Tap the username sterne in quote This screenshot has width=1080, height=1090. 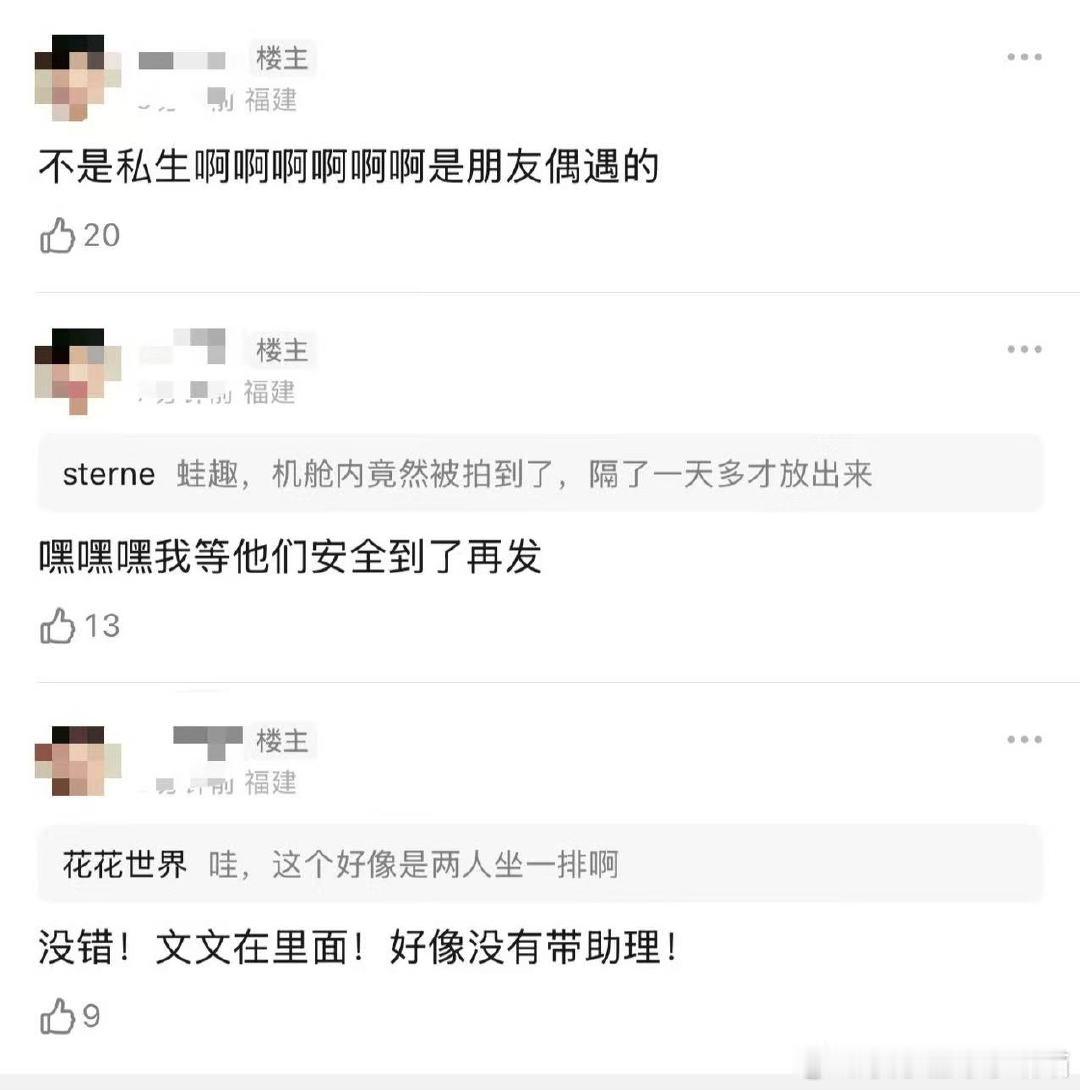109,474
